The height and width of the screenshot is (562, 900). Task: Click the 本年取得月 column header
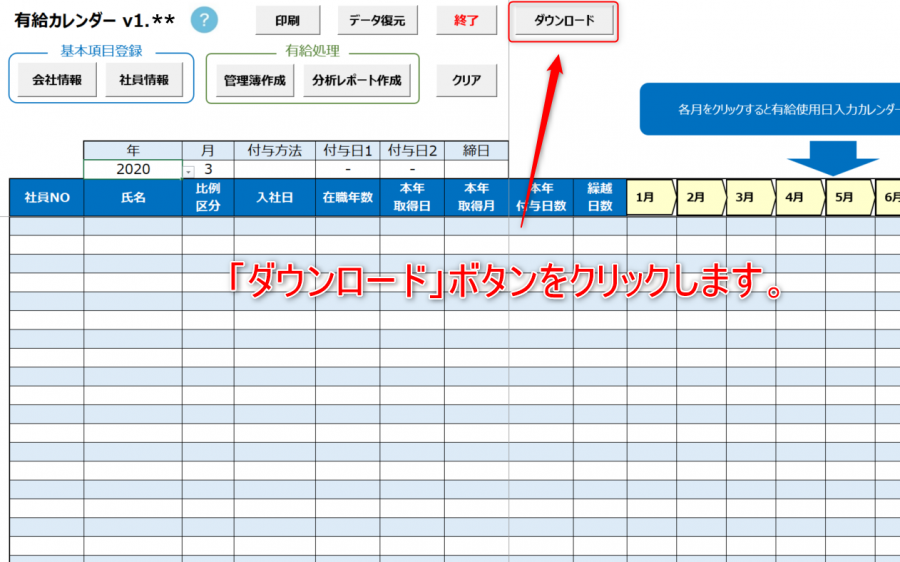pos(476,197)
